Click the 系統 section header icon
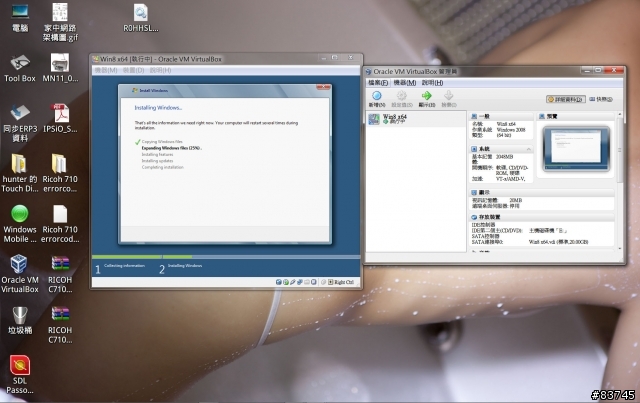The height and width of the screenshot is (403, 640). pyautogui.click(x=474, y=149)
